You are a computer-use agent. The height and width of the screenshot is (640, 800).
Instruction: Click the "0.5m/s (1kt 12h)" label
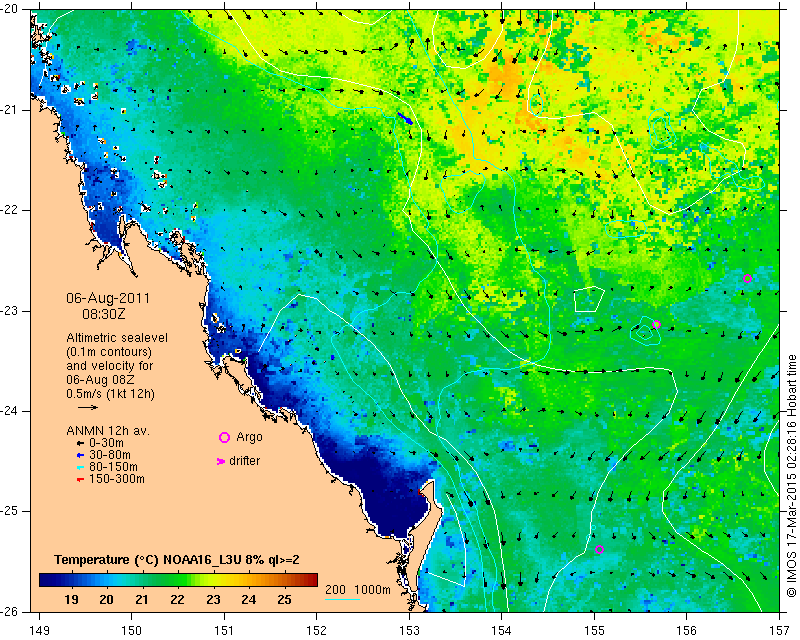pyautogui.click(x=110, y=394)
